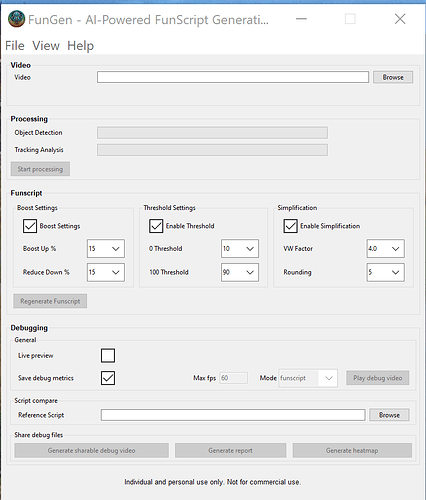Click the Reference Script input field
The height and width of the screenshot is (500, 426).
tap(233, 415)
